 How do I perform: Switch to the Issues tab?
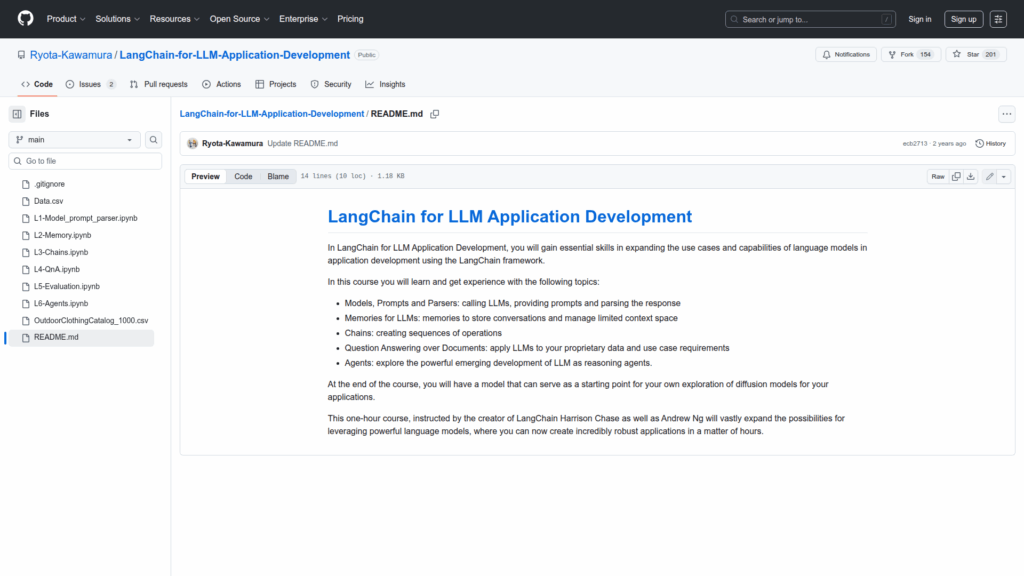point(91,84)
